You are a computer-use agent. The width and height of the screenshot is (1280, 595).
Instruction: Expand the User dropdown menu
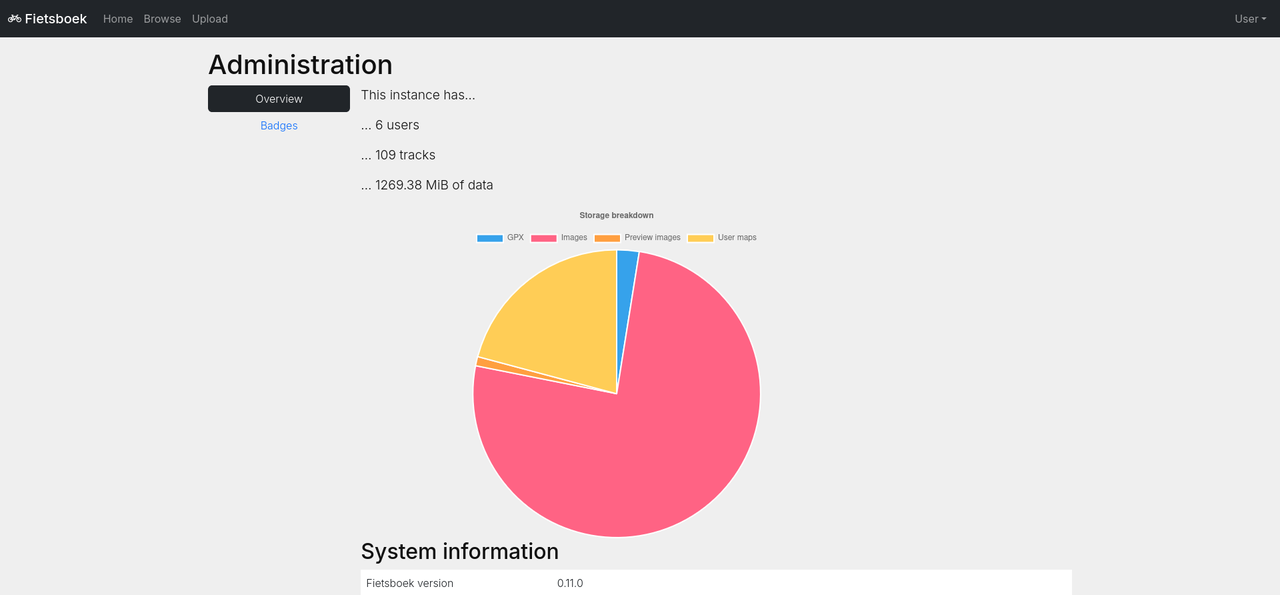click(x=1250, y=19)
